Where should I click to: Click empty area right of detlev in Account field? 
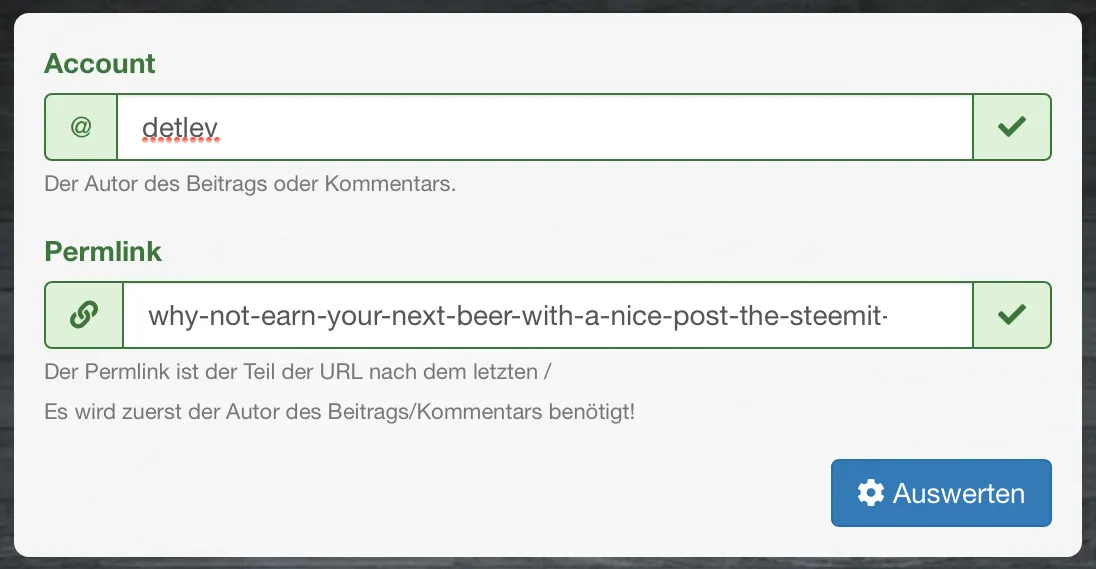click(x=594, y=127)
